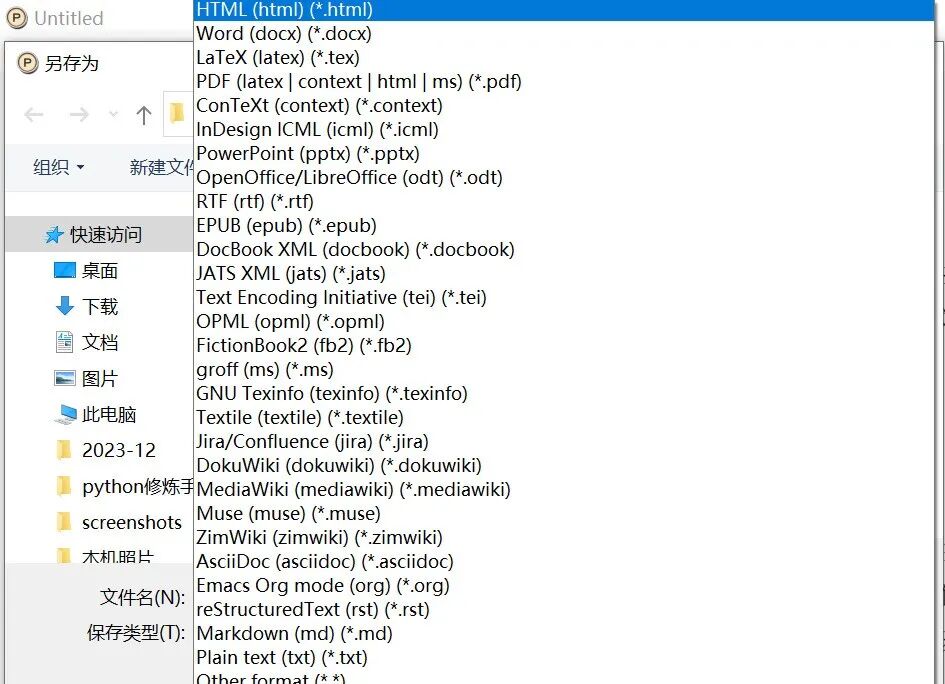Click 快速访问 star icon
Screen dimensions: 945x684
click(x=54, y=235)
